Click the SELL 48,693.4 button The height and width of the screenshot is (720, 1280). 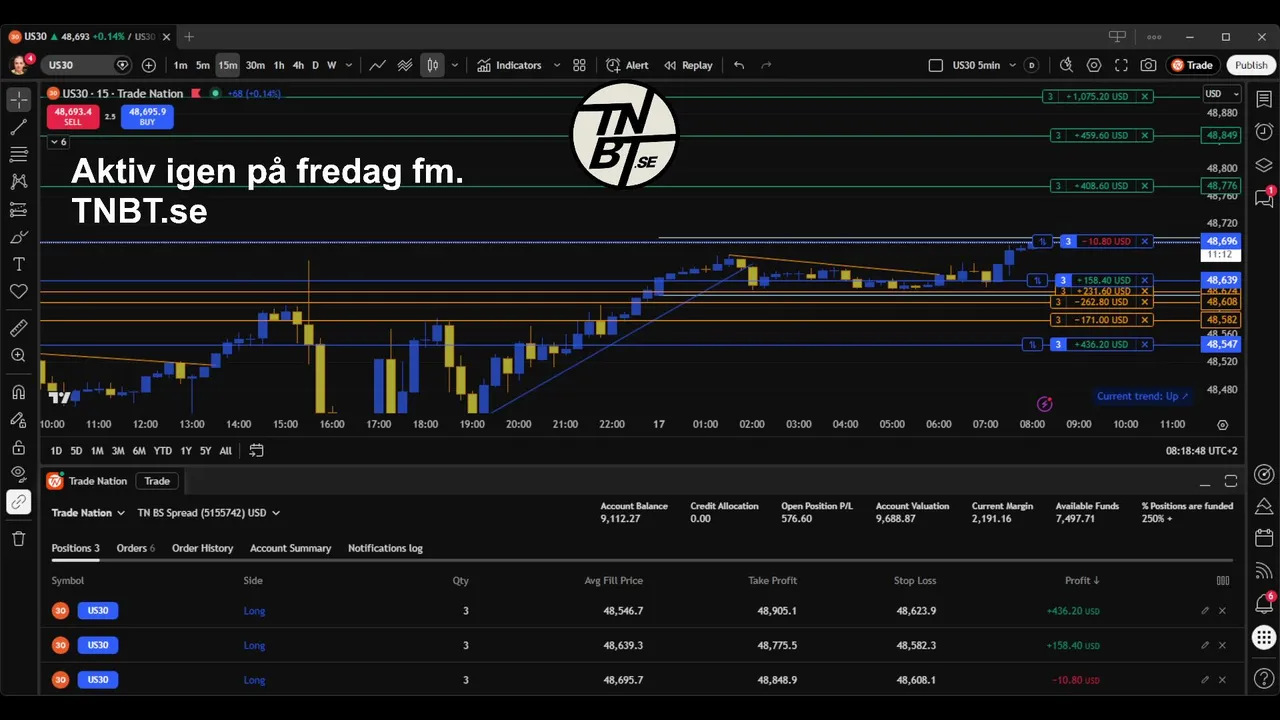click(73, 116)
